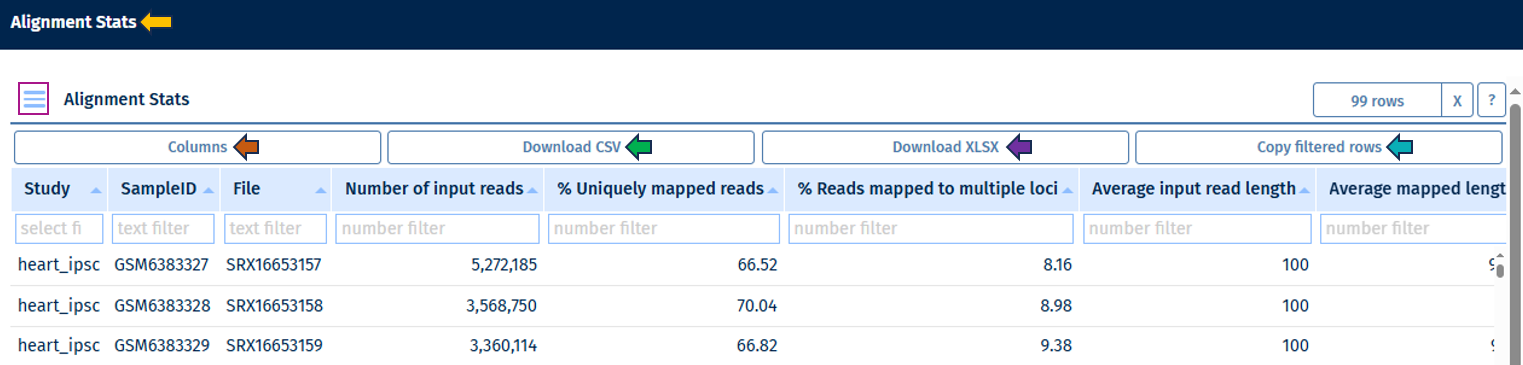Select cell GSM6383329
The height and width of the screenshot is (365, 1523).
(162, 345)
